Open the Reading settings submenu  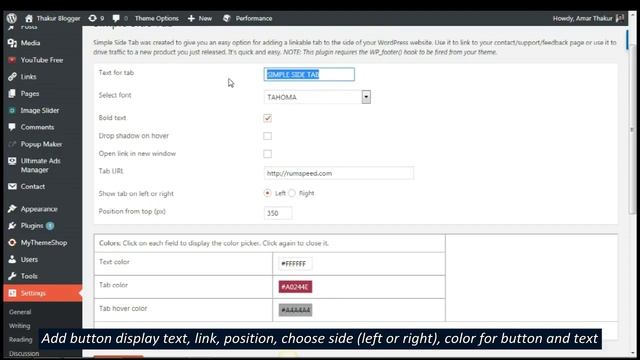[x=20, y=339]
